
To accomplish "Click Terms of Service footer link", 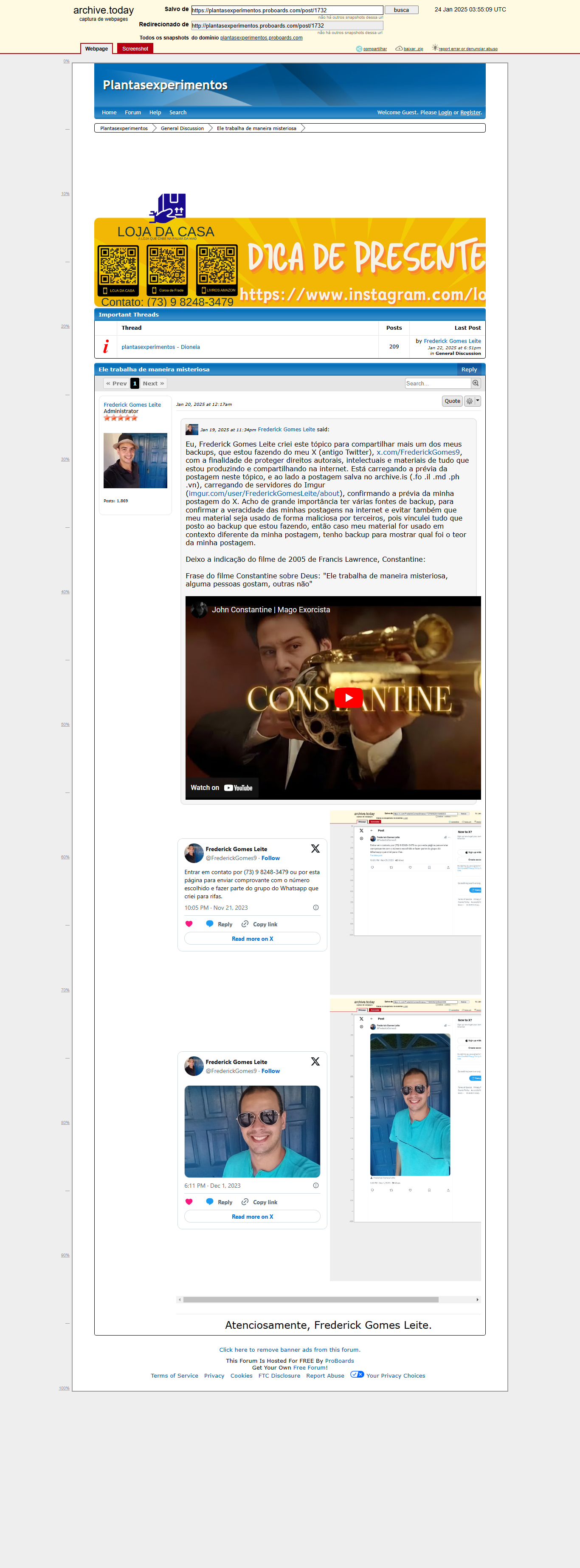I will pyautogui.click(x=175, y=1376).
